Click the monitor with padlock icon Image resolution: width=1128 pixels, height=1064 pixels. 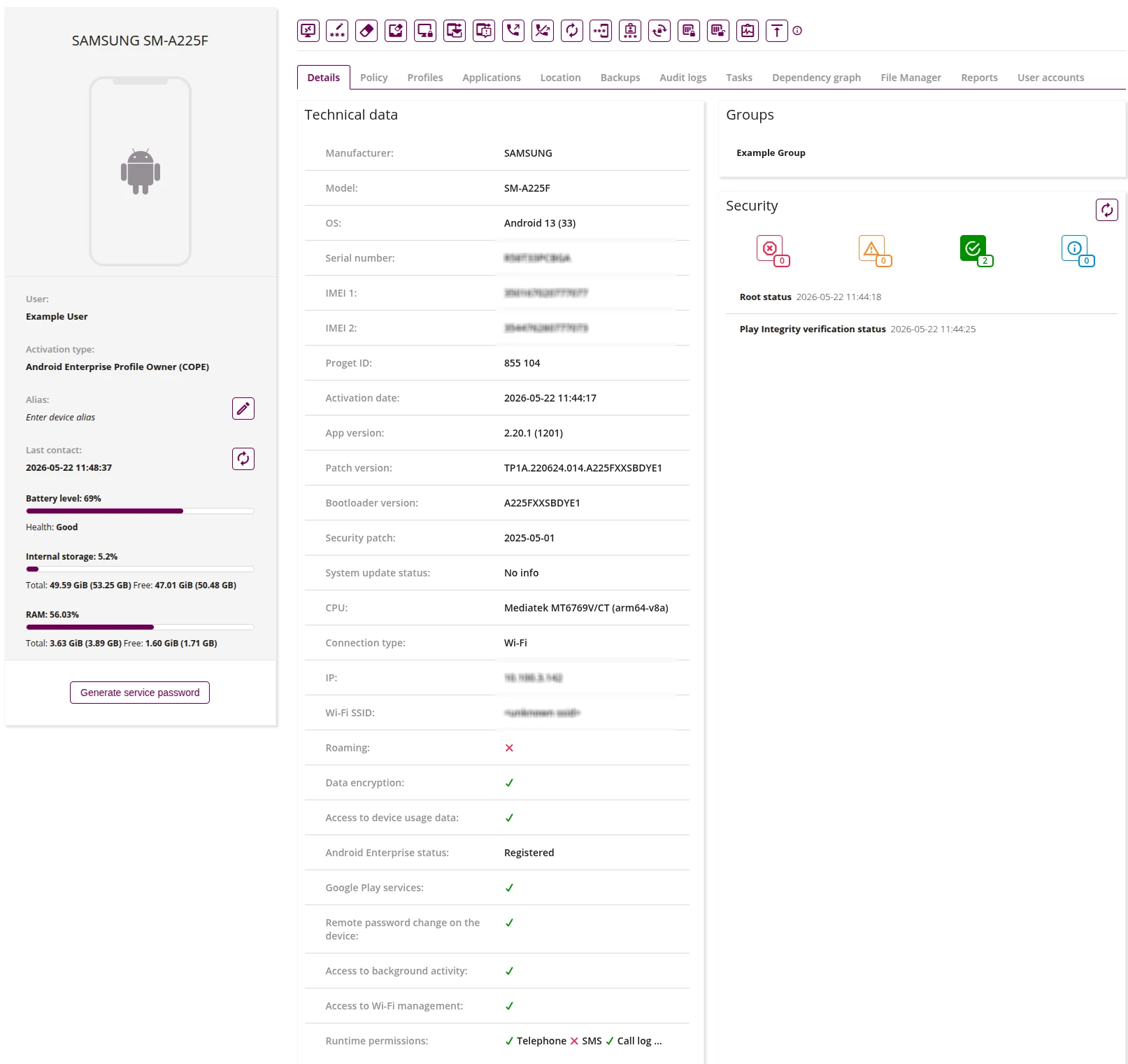[x=425, y=31]
